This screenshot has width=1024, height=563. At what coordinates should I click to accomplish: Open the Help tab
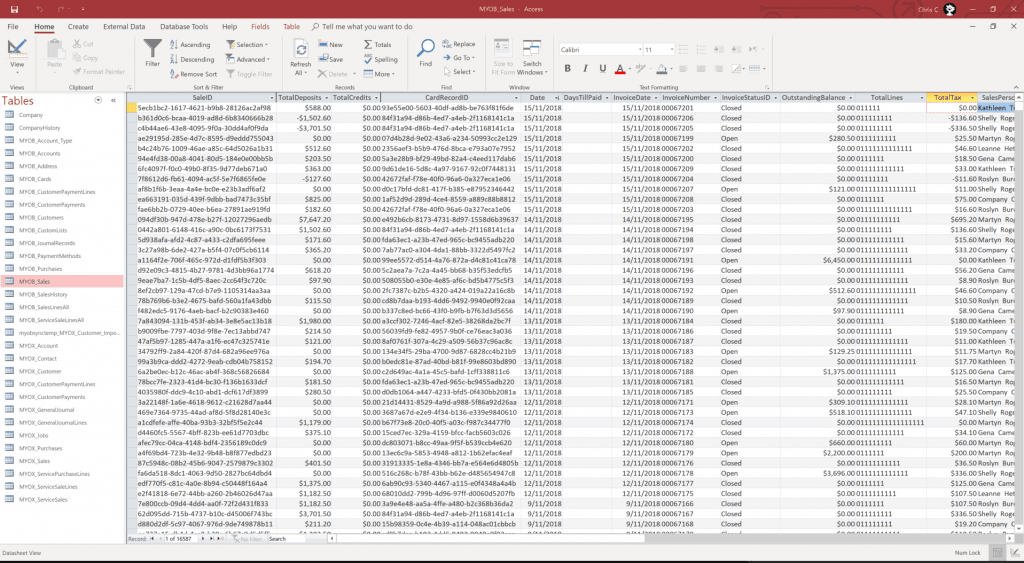[229, 27]
